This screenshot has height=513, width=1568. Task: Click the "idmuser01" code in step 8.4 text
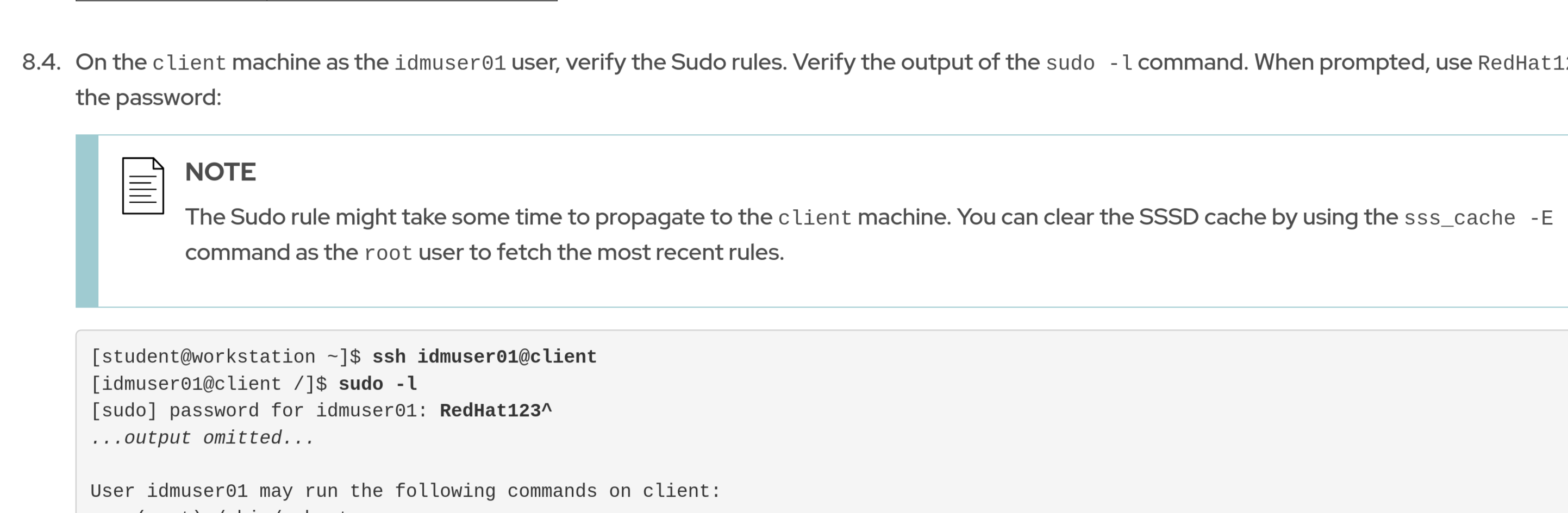[x=450, y=62]
